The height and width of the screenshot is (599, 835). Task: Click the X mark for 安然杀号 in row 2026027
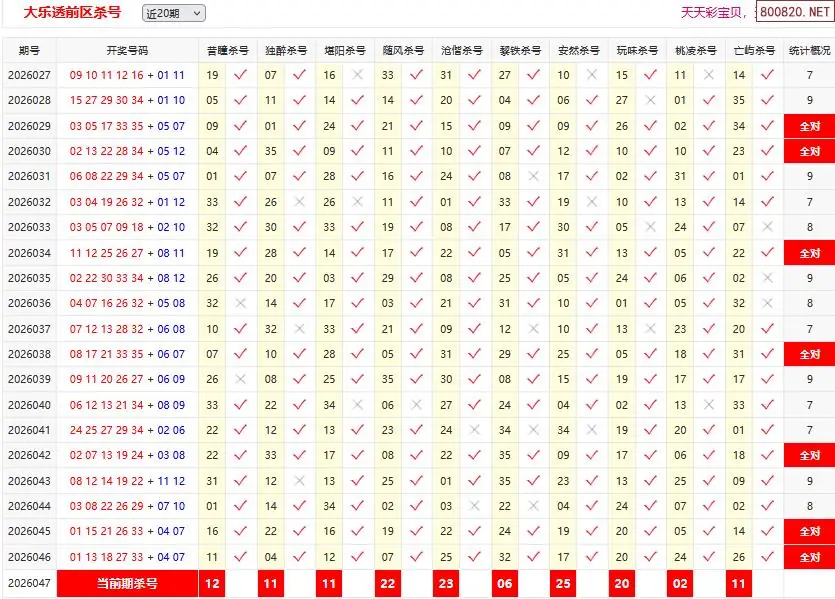click(x=592, y=75)
